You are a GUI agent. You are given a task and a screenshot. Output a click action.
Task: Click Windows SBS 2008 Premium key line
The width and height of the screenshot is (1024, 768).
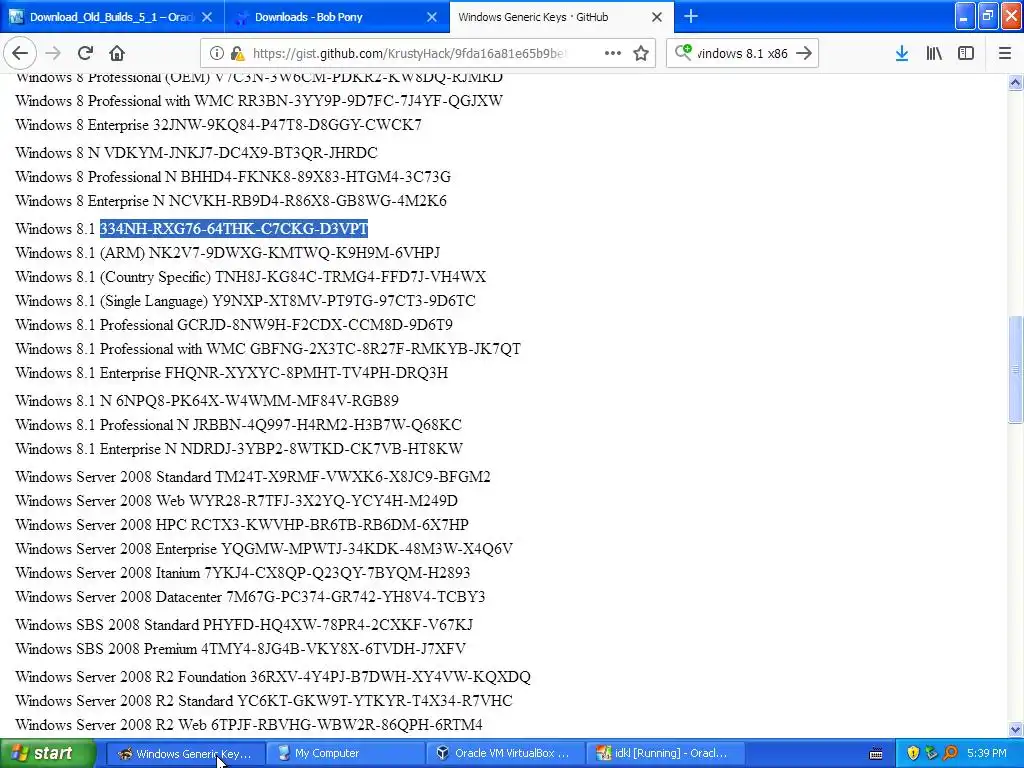coord(240,649)
